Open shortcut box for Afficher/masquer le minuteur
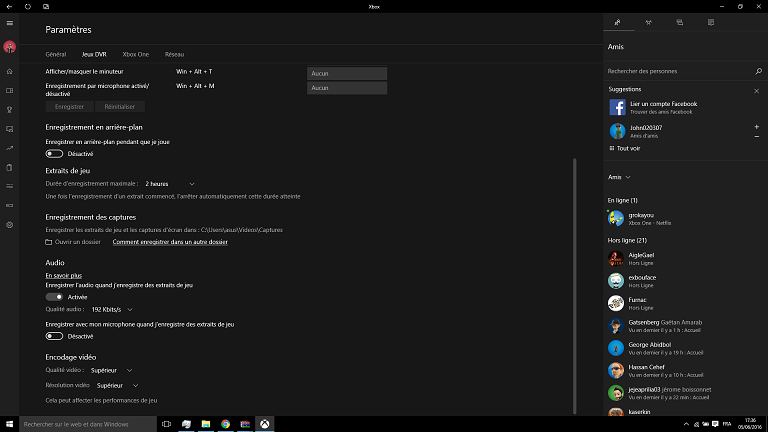Screen dimensions: 768x432 click(x=347, y=73)
